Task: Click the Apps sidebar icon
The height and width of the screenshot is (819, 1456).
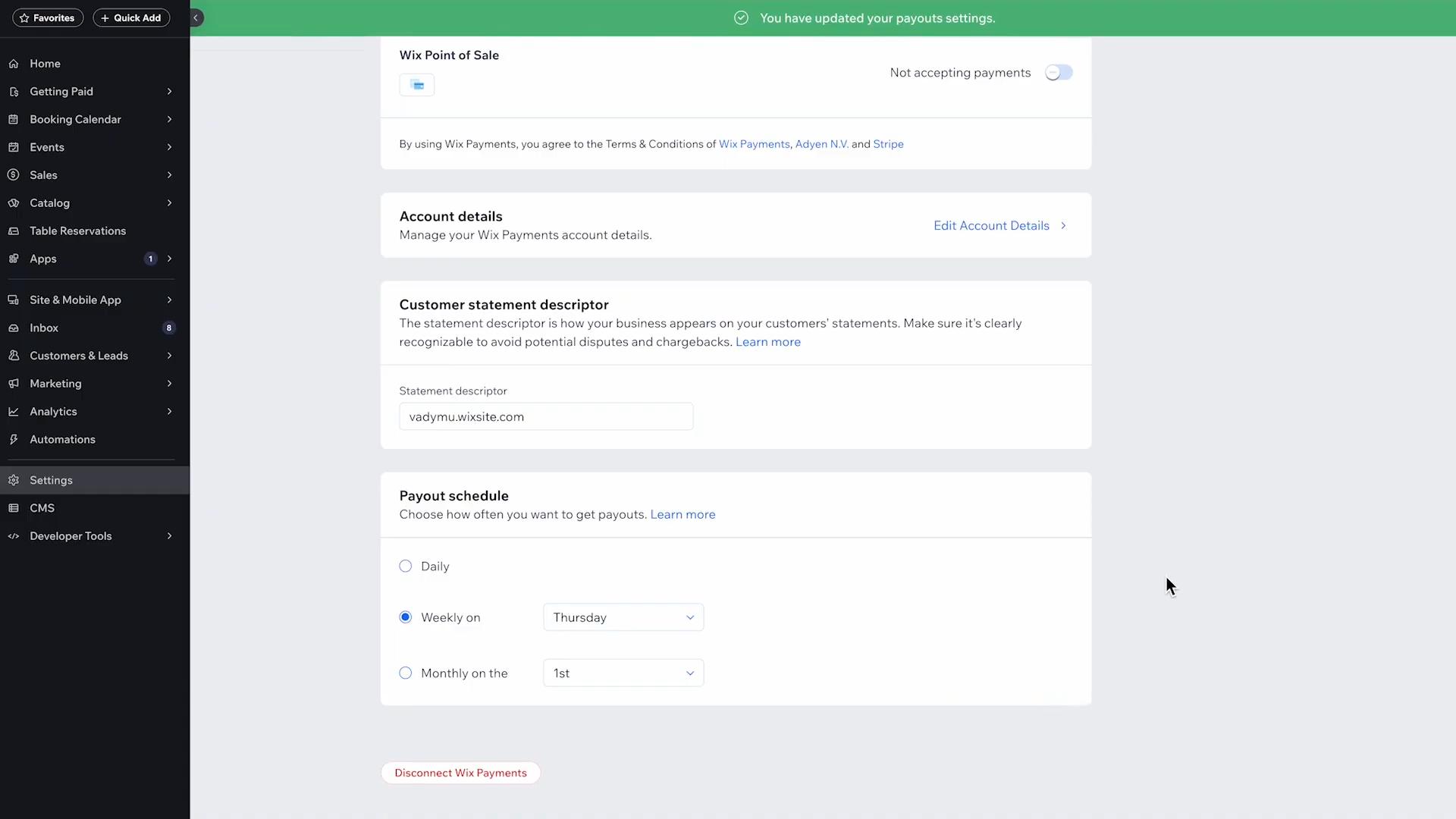Action: (14, 259)
